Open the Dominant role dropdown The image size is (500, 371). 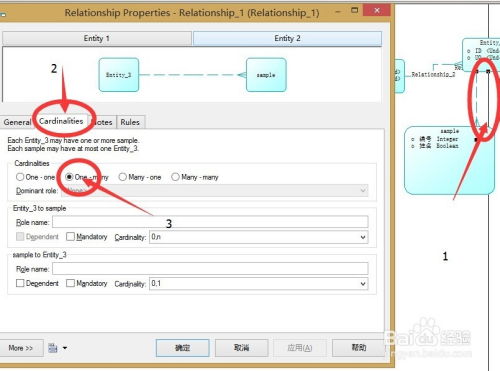pos(214,191)
